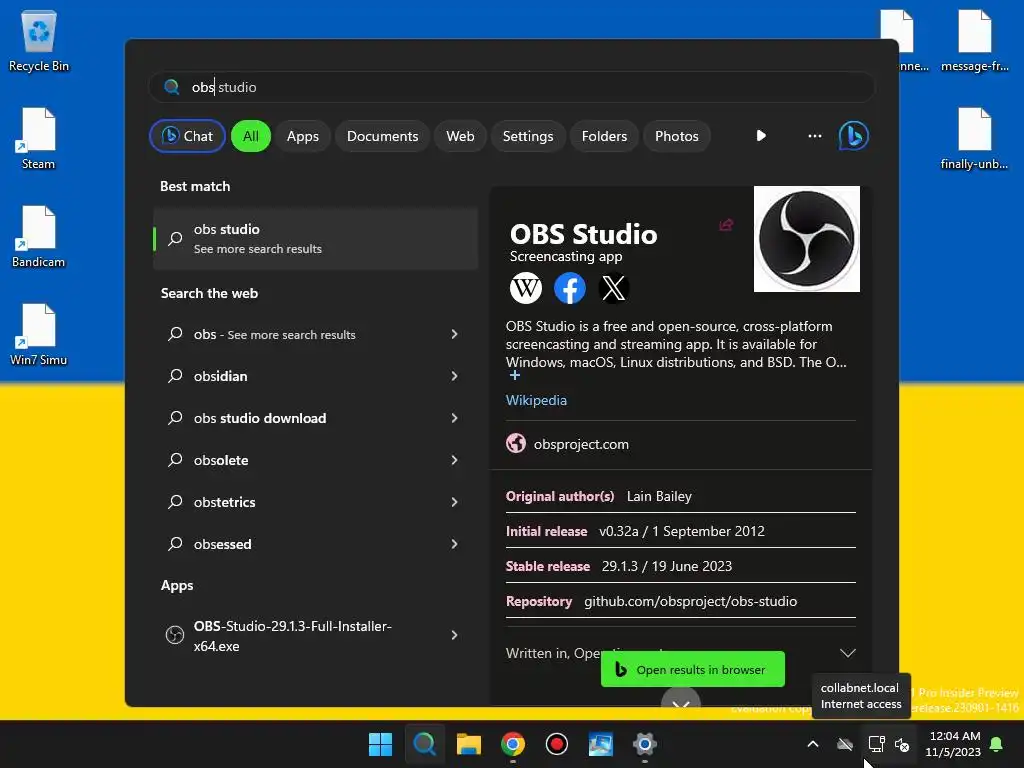Screen dimensions: 1024x768
Task: Open the obsproject.com link
Action: [581, 444]
